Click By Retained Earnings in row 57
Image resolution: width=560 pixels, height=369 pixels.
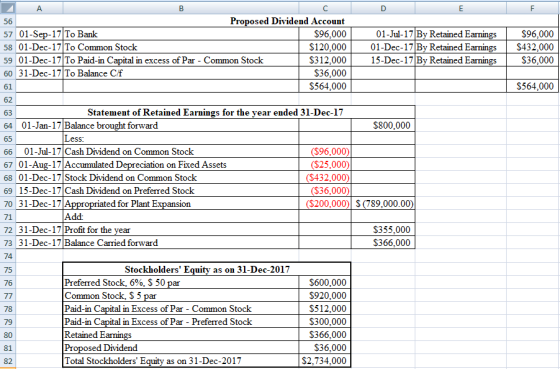pyautogui.click(x=461, y=34)
